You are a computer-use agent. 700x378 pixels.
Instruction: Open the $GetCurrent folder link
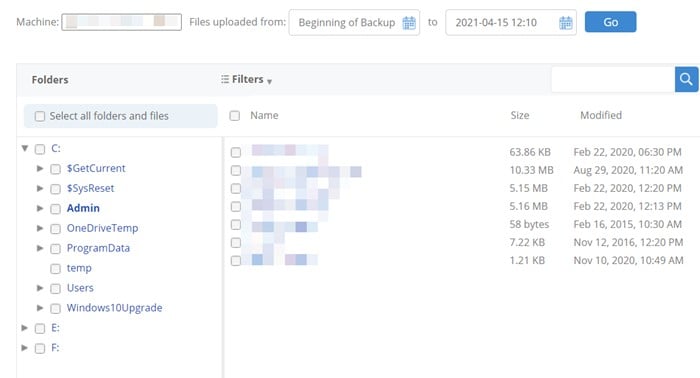point(96,168)
